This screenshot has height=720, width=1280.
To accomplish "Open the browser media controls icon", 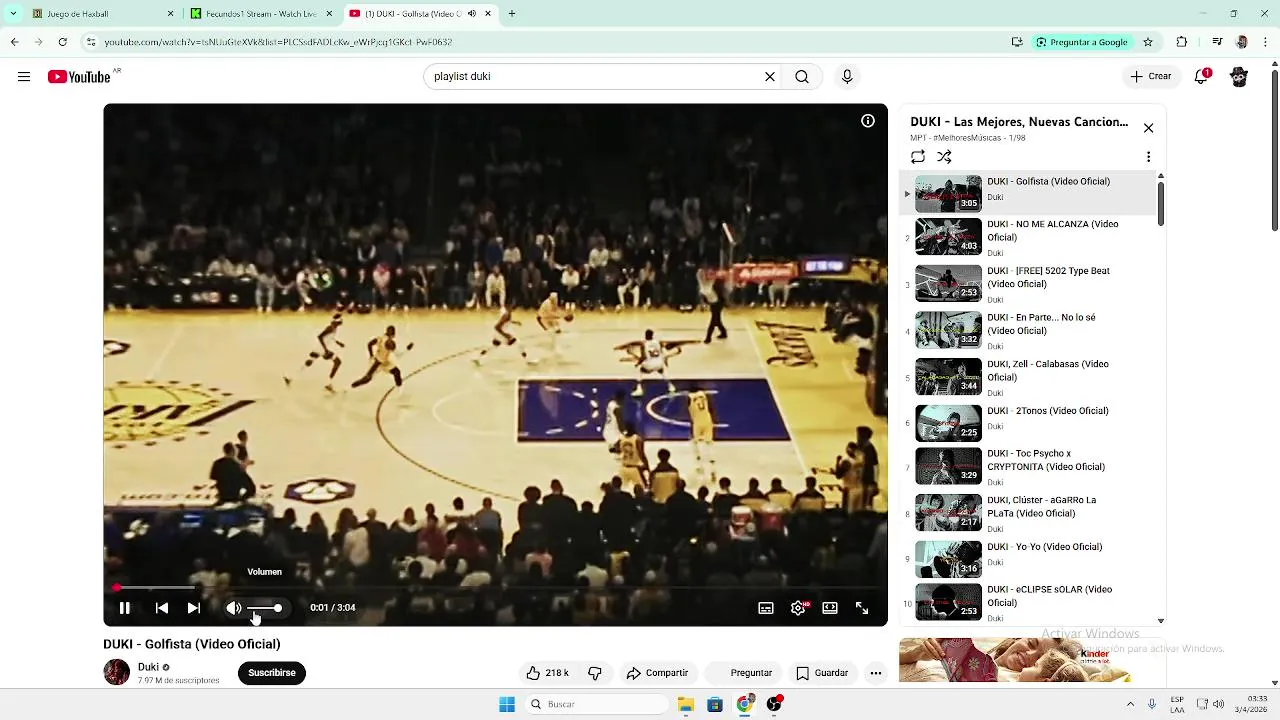I will tap(1217, 42).
